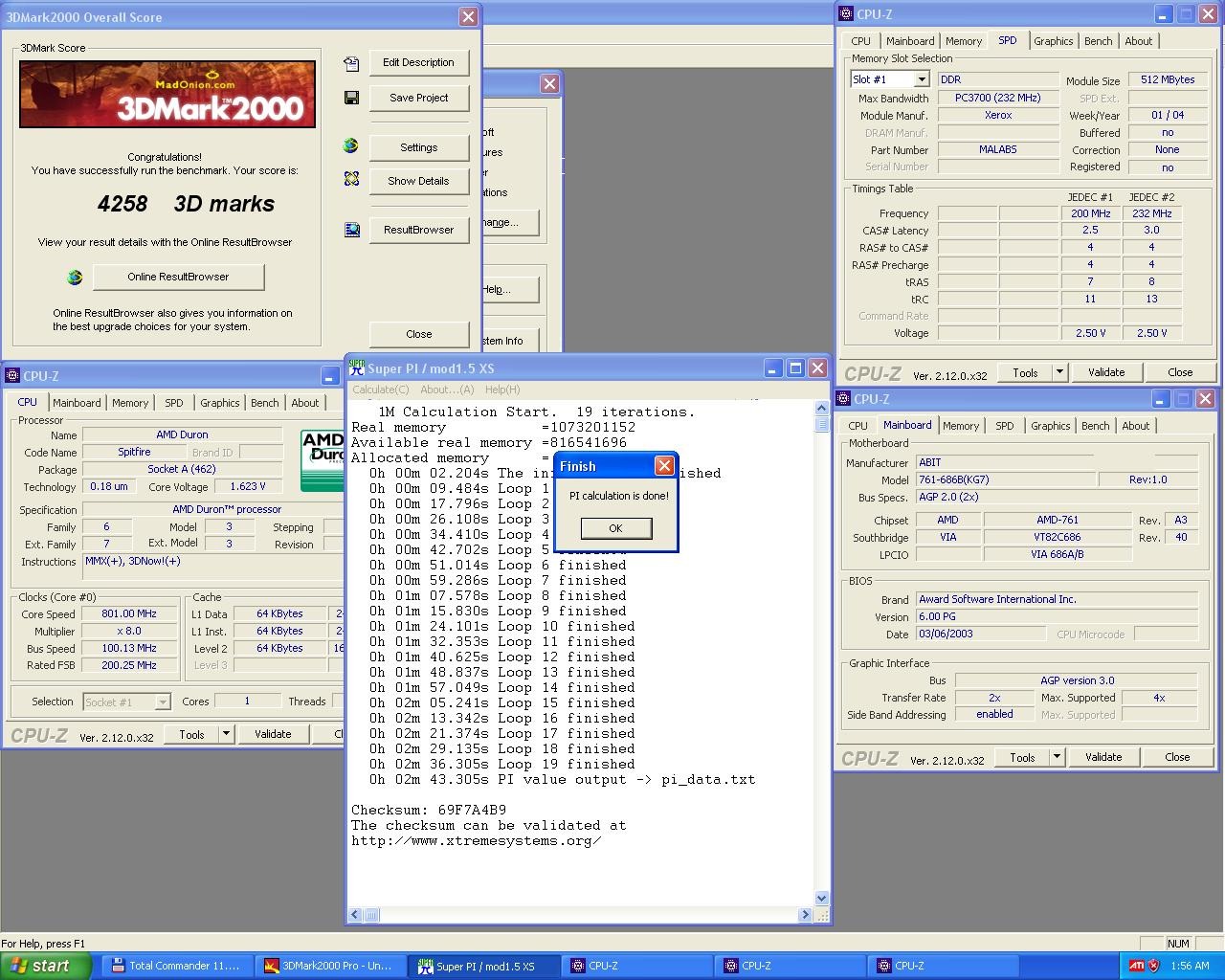Expand the Tools dropdown arrow in SPD window

tap(1059, 372)
